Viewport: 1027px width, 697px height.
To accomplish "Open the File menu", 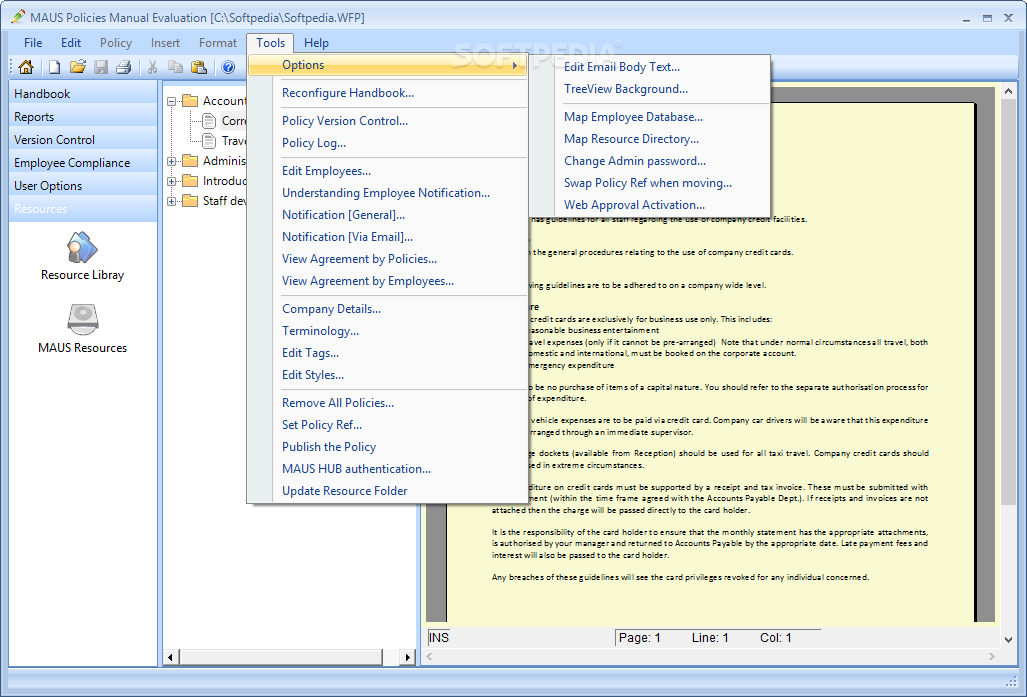I will coord(33,43).
